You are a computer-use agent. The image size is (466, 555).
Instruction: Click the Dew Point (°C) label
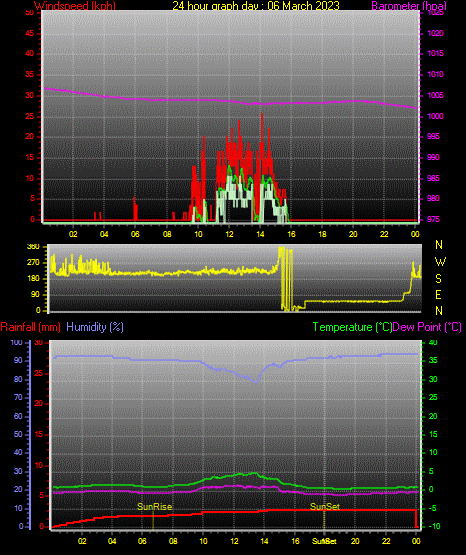[427, 327]
